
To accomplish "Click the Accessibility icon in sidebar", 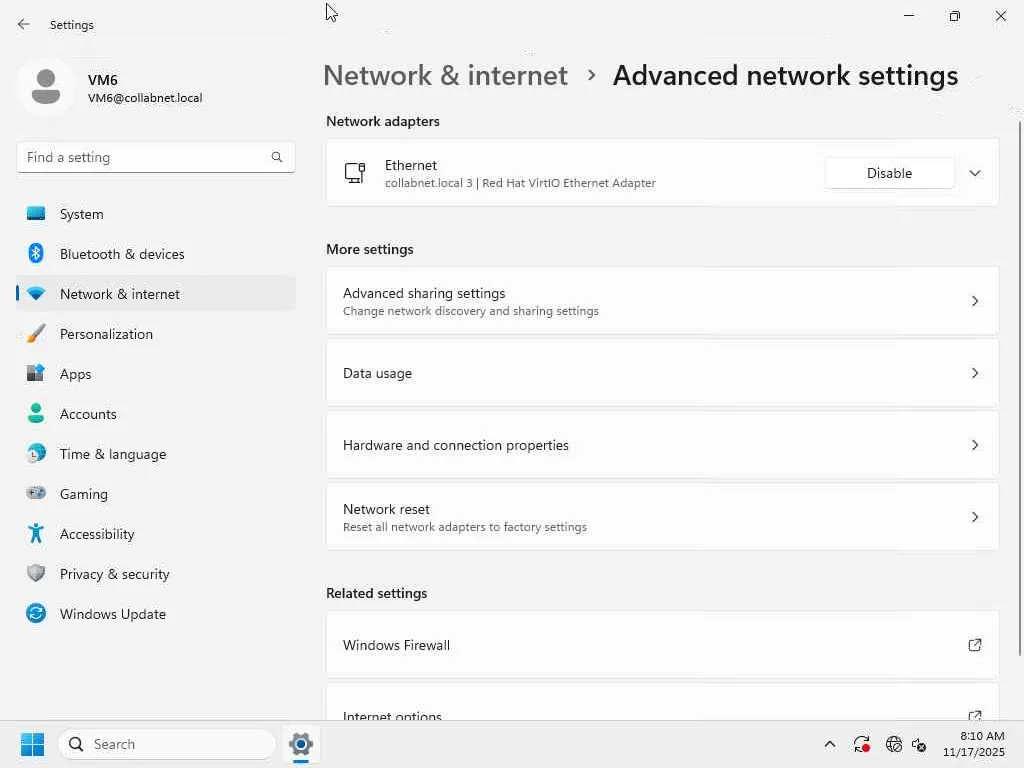I will 36,534.
